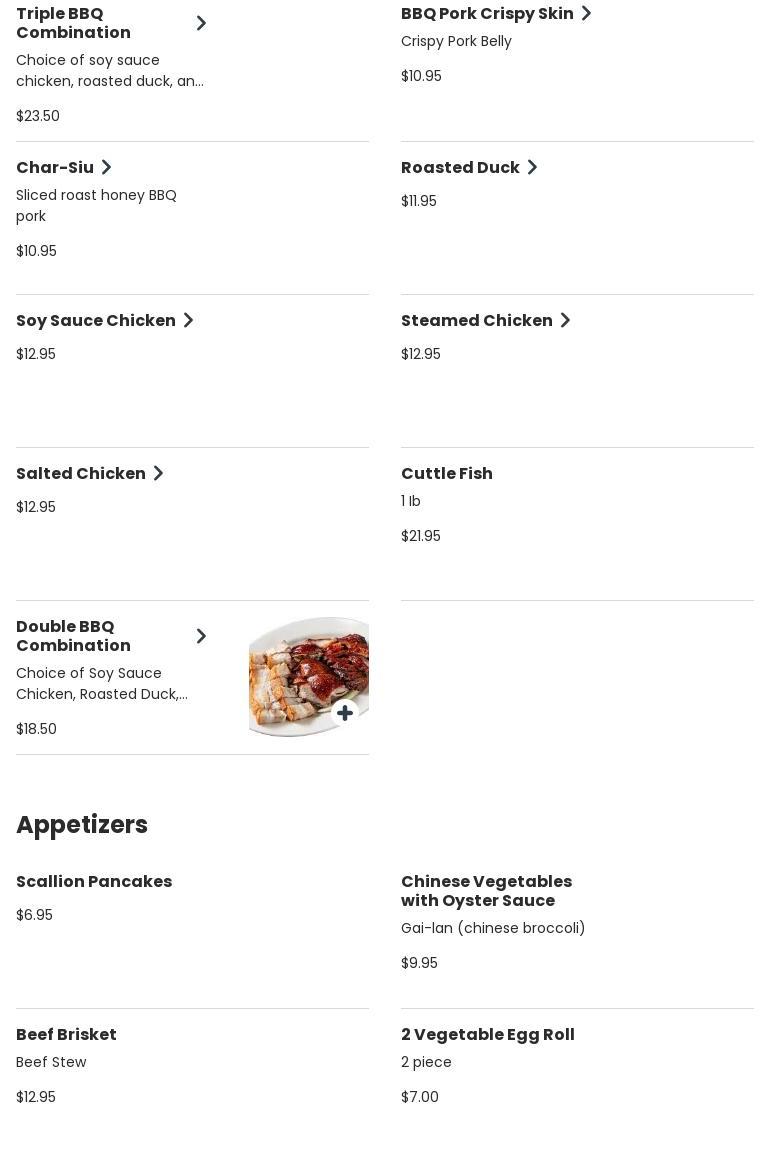This screenshot has width=770, height=1160.
Task: Click the chevron next to Char-Siu
Action: click(x=107, y=167)
